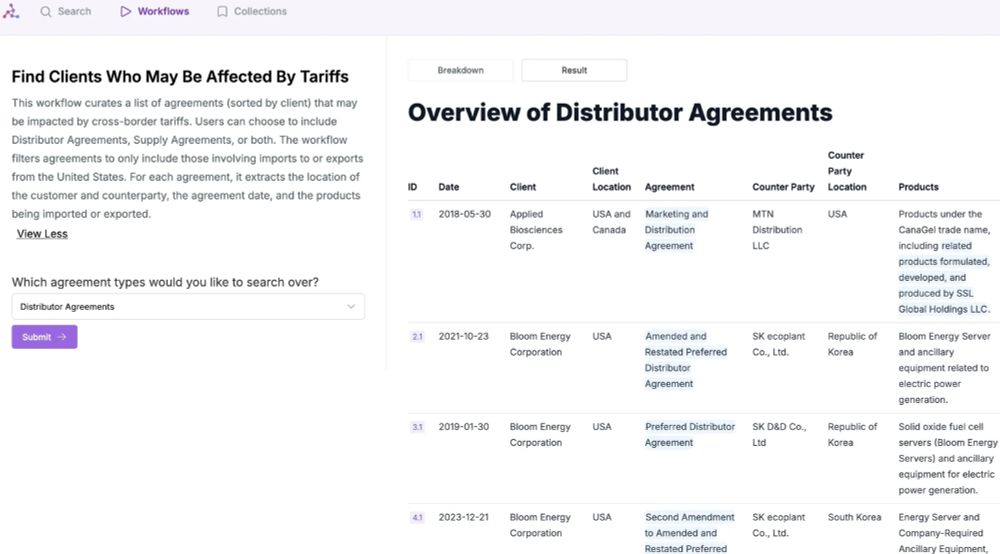Click the Search magnifier icon
The height and width of the screenshot is (554, 1000).
pyautogui.click(x=45, y=11)
